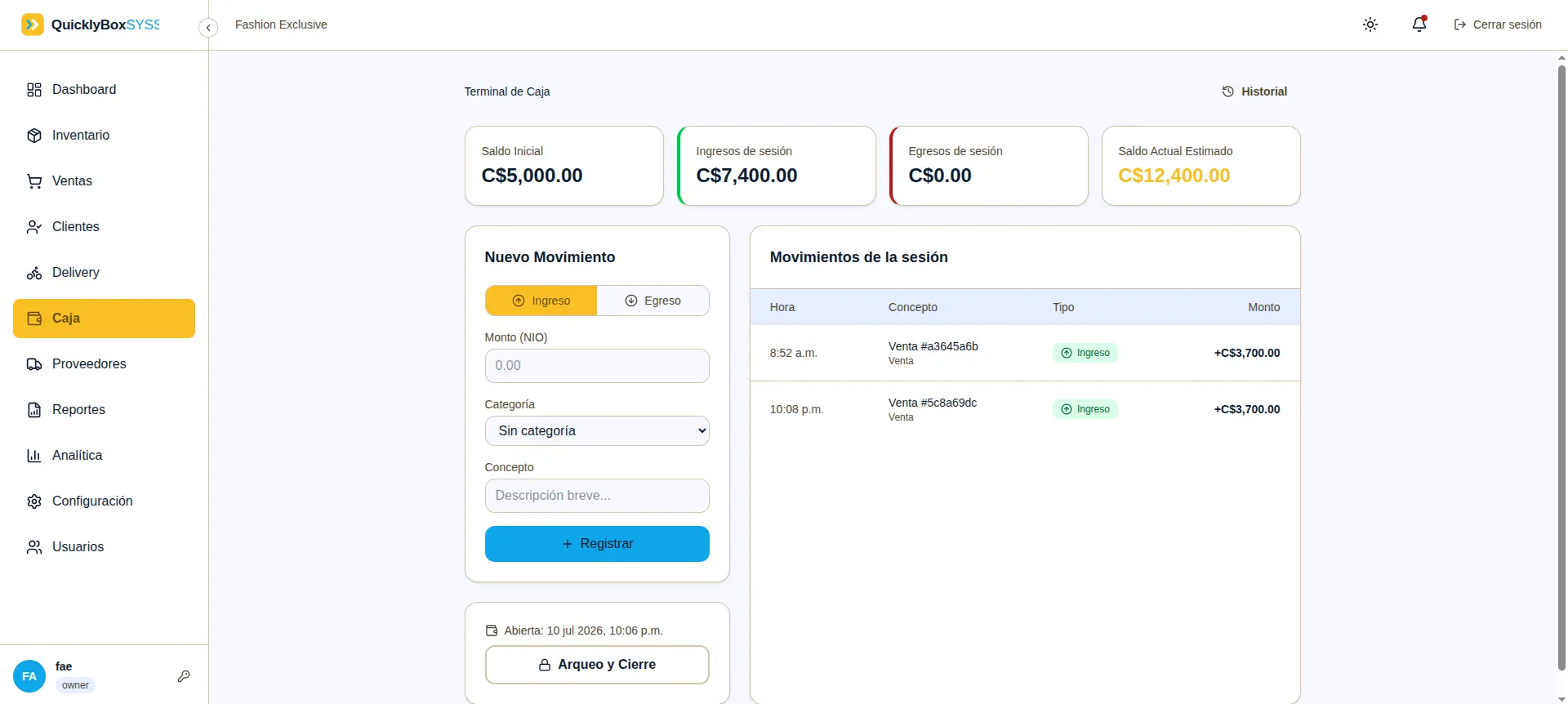Image resolution: width=1568 pixels, height=704 pixels.
Task: Click Cerrar sesión to log out
Action: [1498, 25]
